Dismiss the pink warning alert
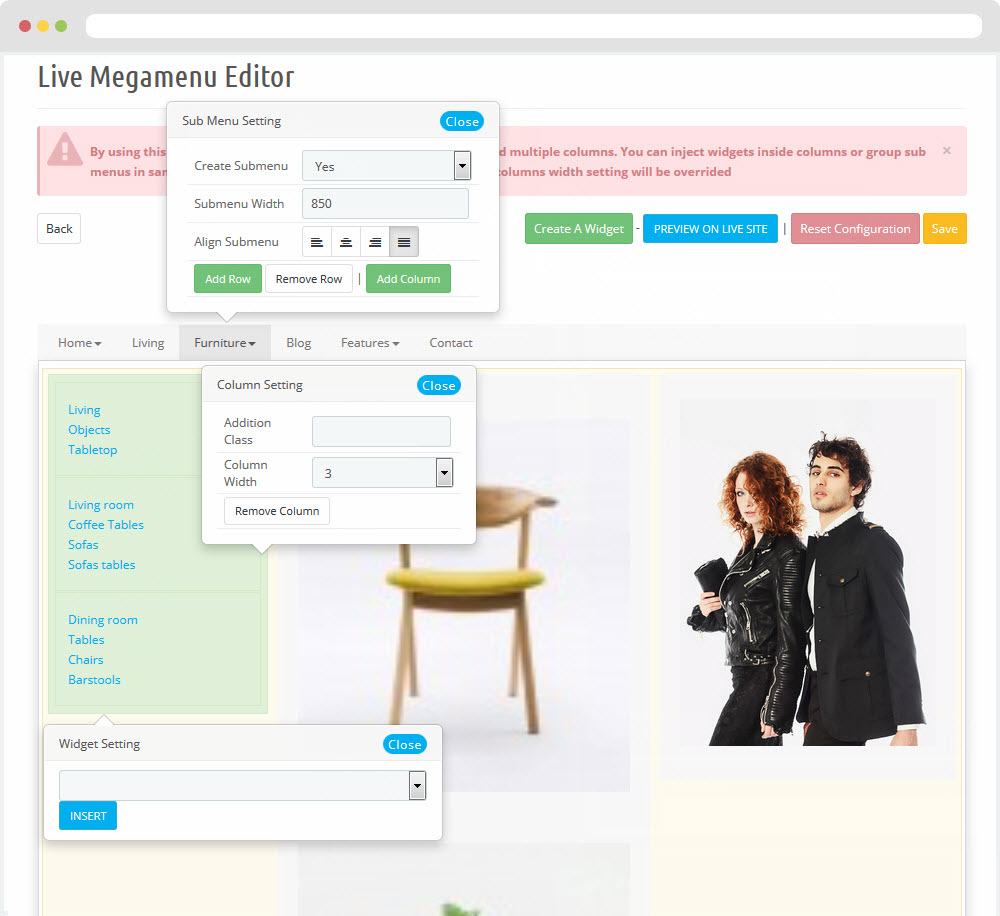Image resolution: width=1000 pixels, height=916 pixels. [946, 151]
